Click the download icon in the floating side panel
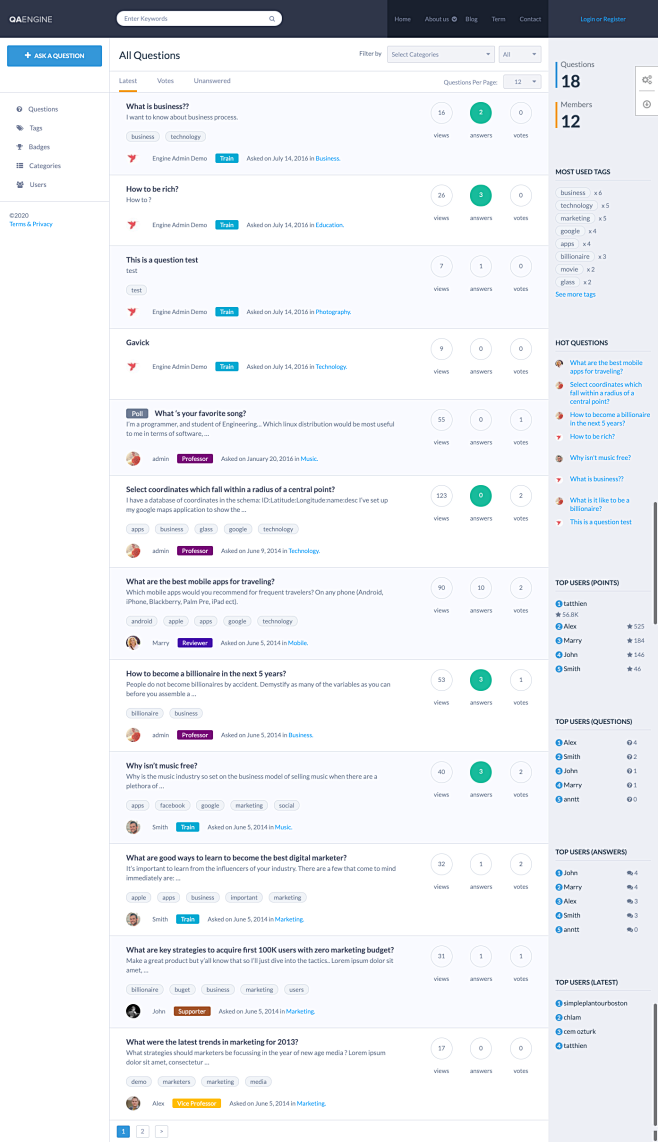 point(646,103)
